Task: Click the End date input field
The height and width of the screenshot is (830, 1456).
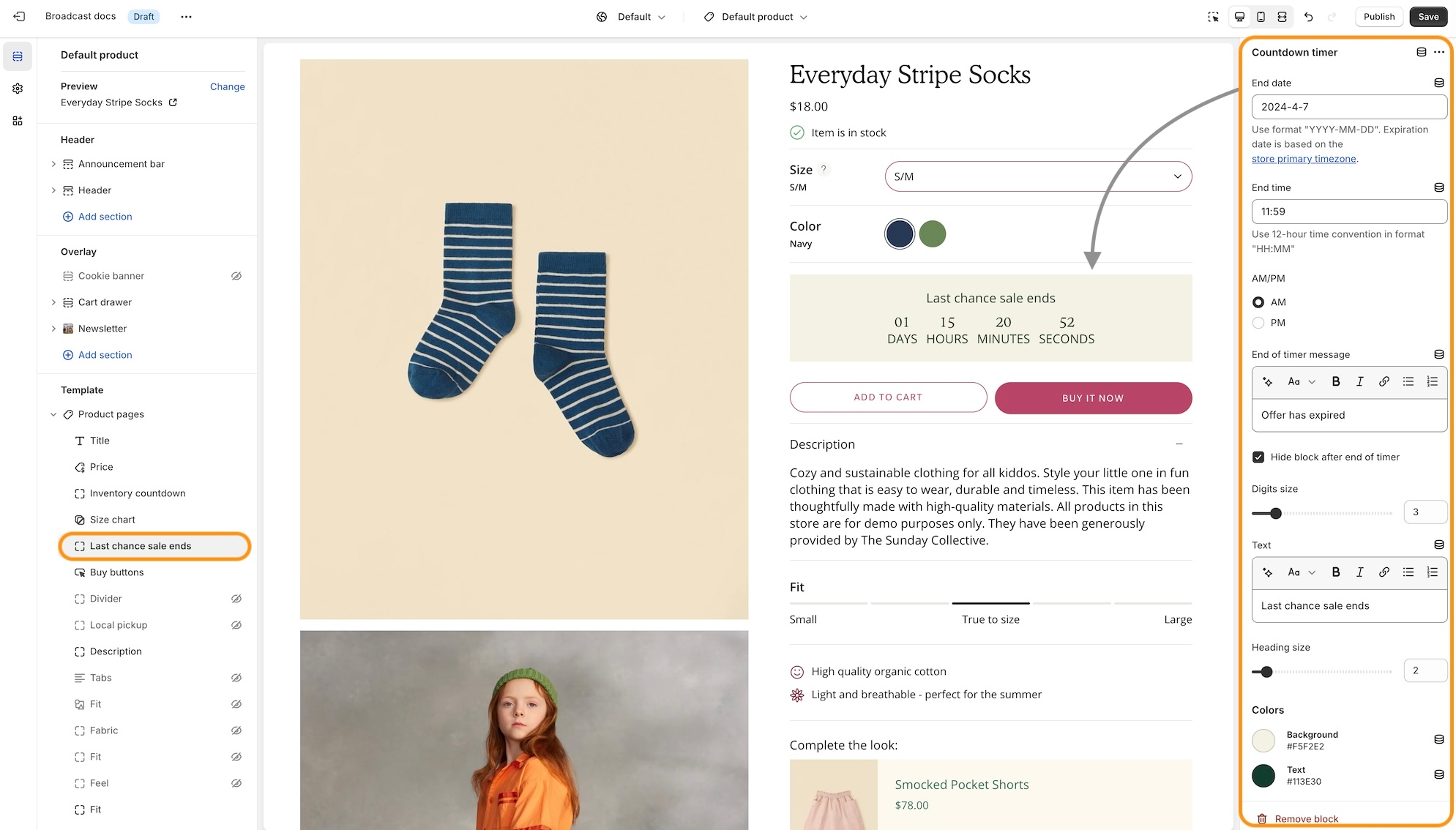Action: click(1348, 107)
